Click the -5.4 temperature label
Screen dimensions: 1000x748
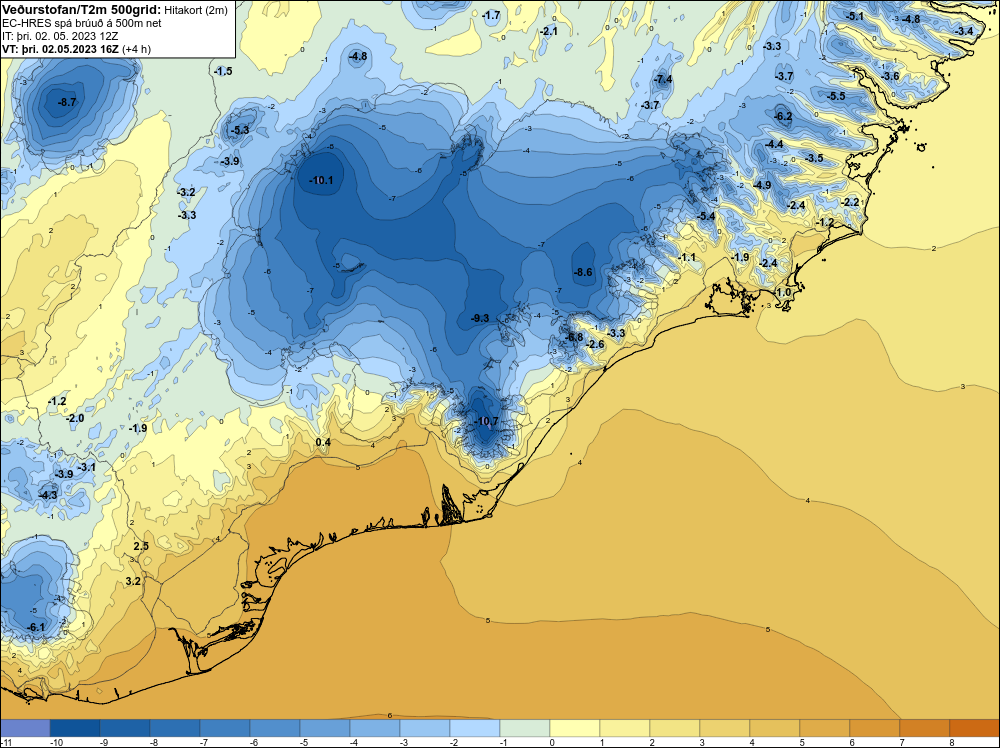point(706,217)
